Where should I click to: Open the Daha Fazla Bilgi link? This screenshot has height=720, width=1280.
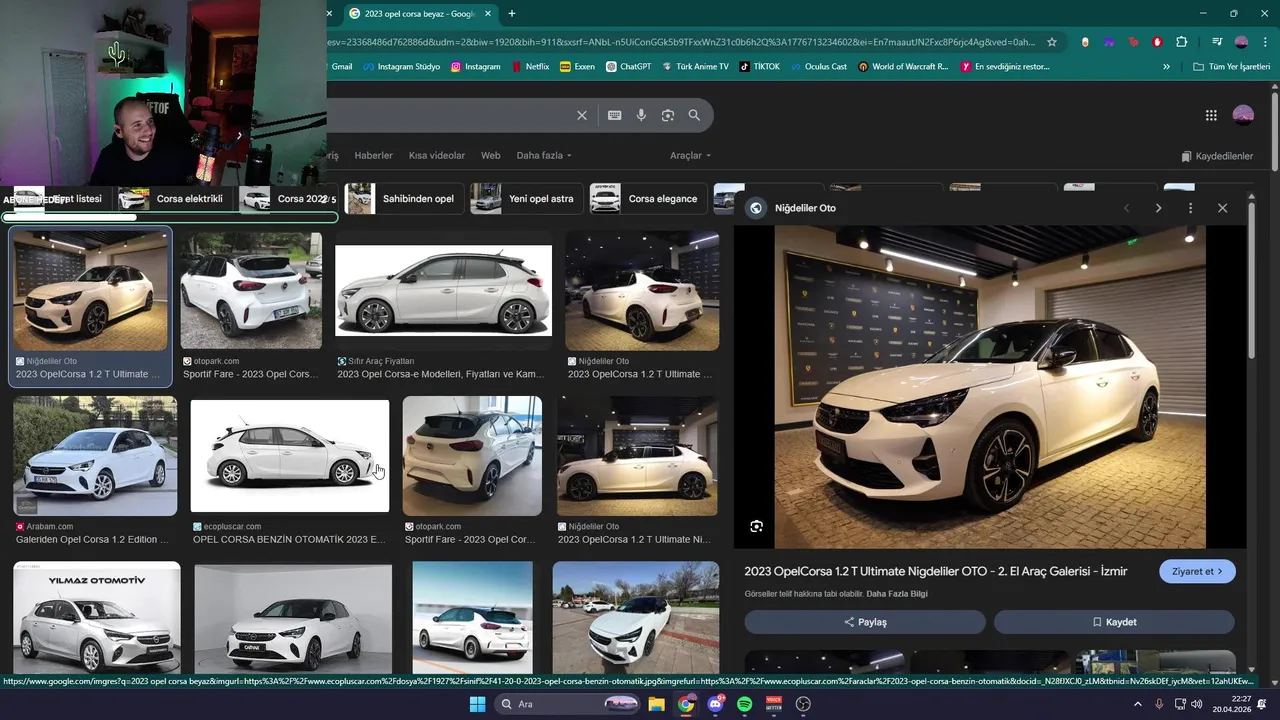point(897,594)
